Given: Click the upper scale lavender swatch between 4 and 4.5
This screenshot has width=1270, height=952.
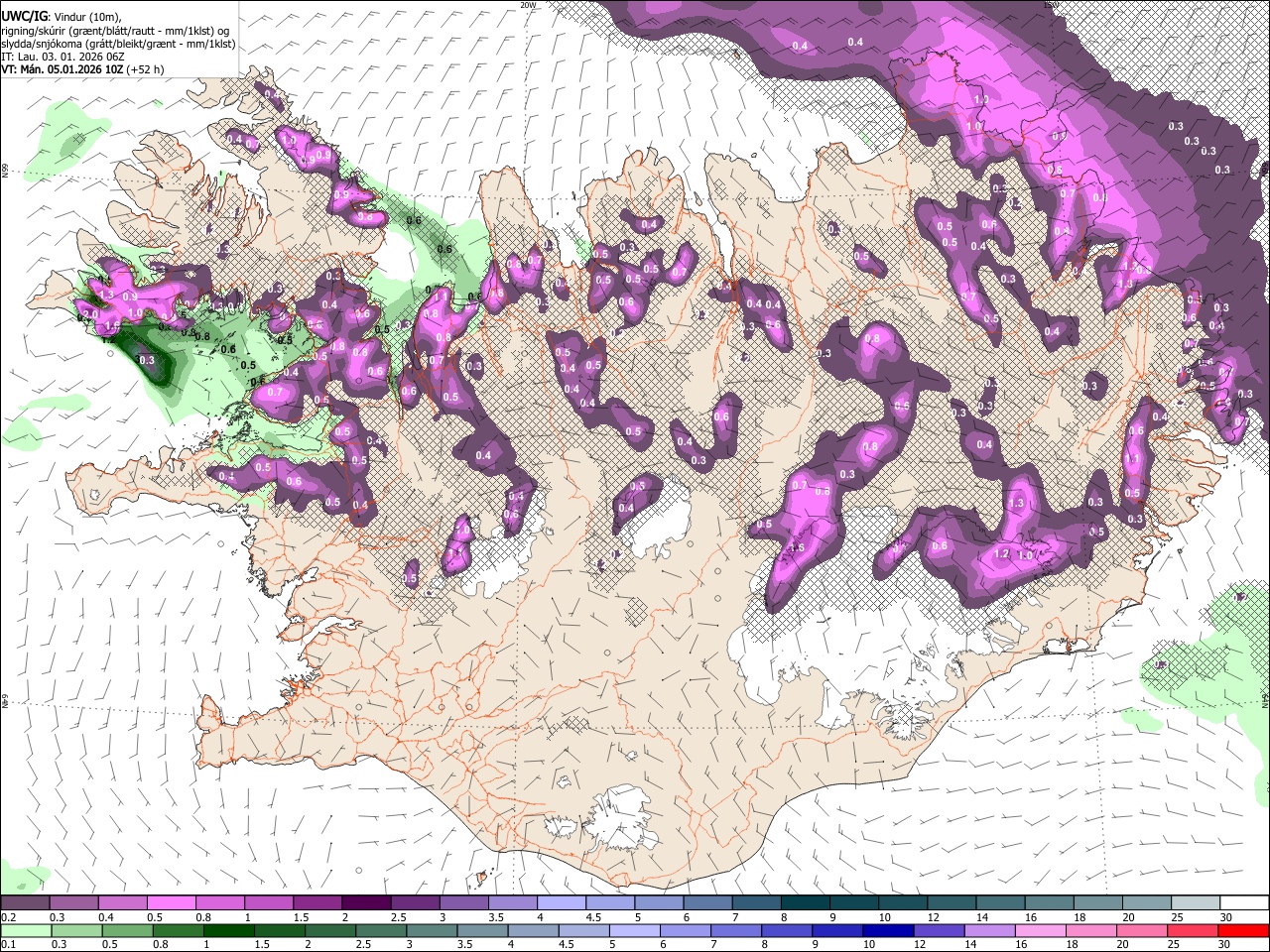Looking at the screenshot, I should (561, 903).
